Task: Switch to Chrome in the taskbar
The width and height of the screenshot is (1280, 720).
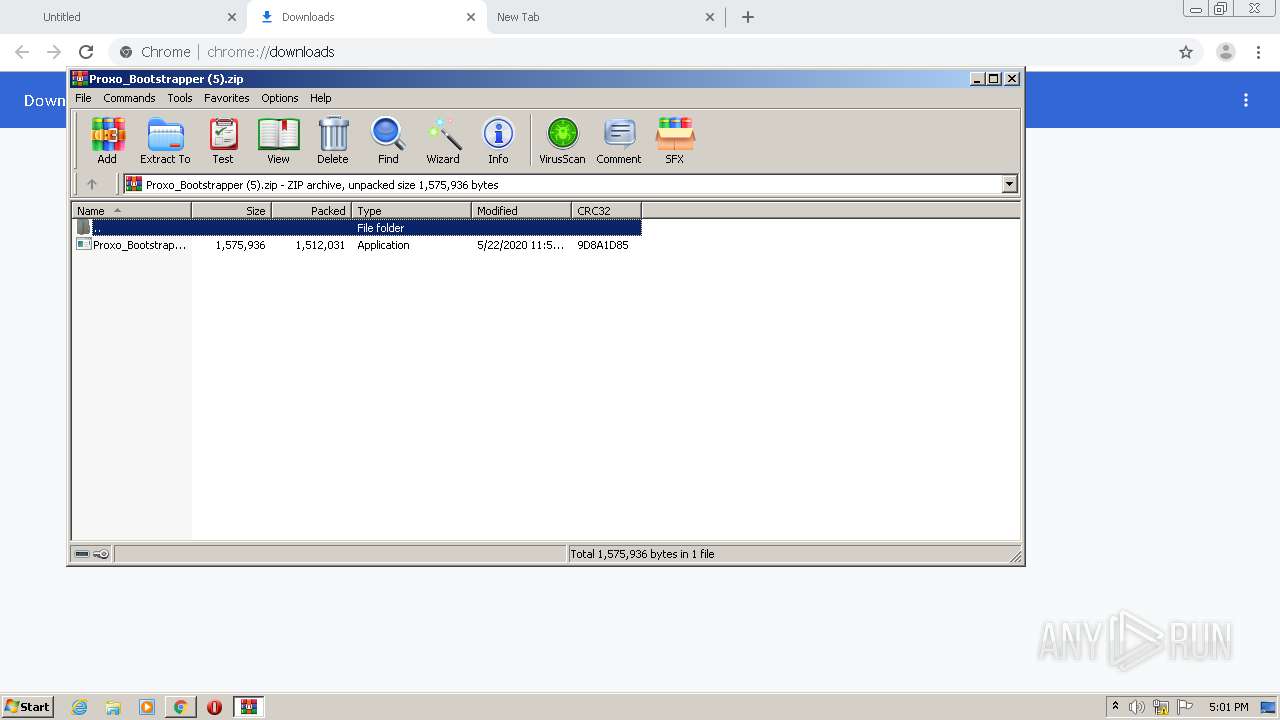Action: (180, 707)
